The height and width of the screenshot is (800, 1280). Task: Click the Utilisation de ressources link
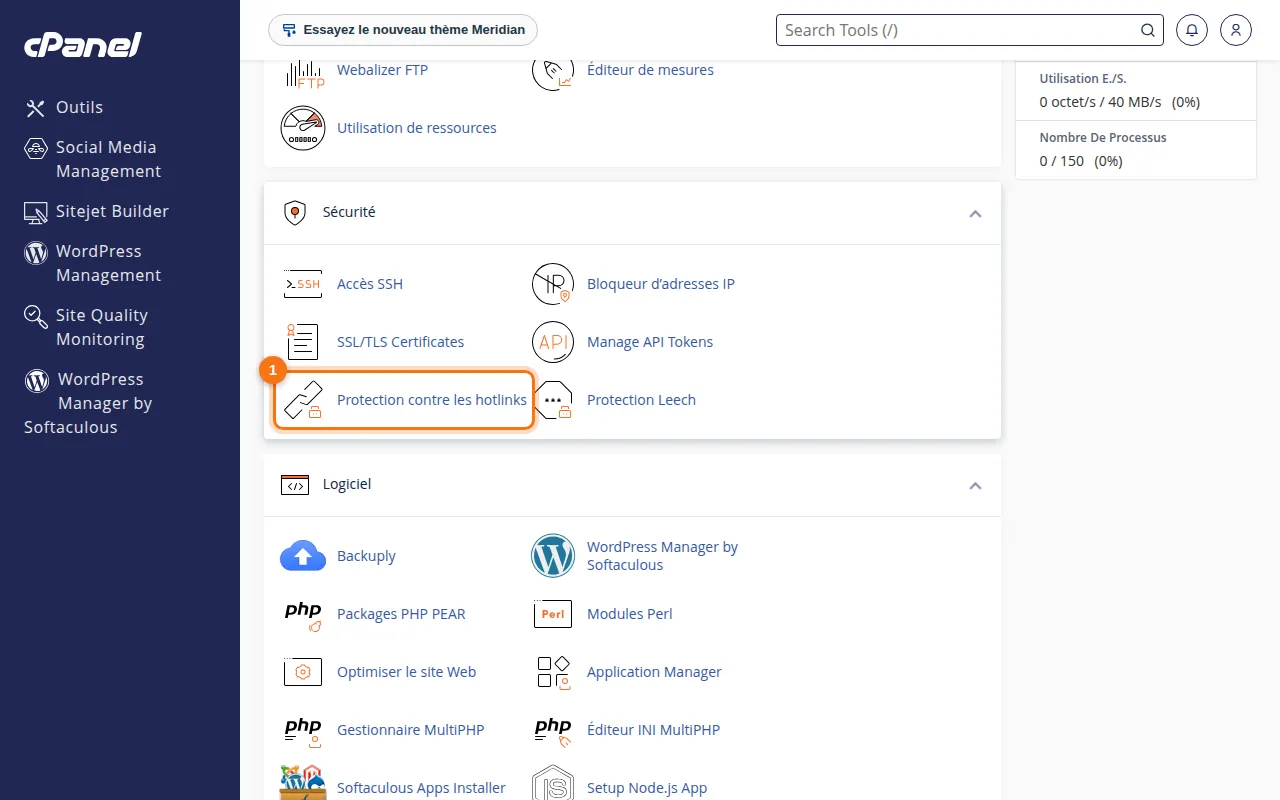coord(417,128)
